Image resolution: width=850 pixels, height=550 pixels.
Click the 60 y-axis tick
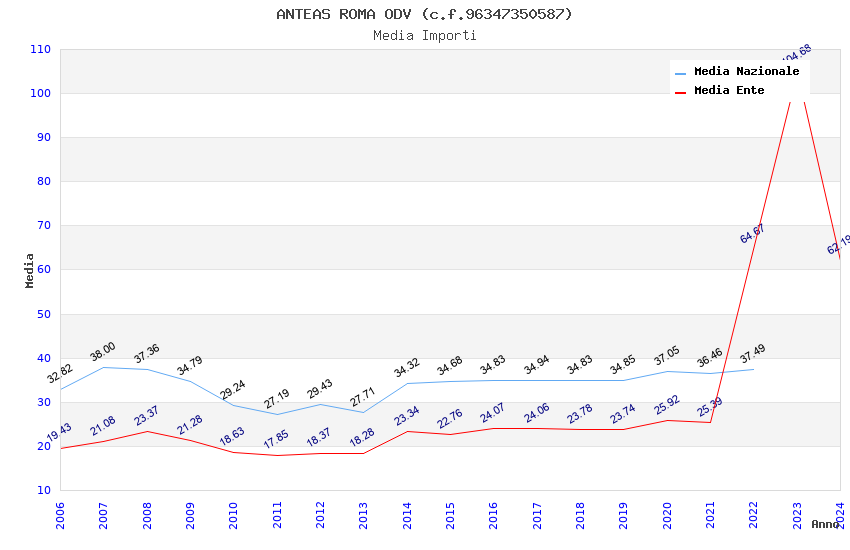(x=44, y=269)
